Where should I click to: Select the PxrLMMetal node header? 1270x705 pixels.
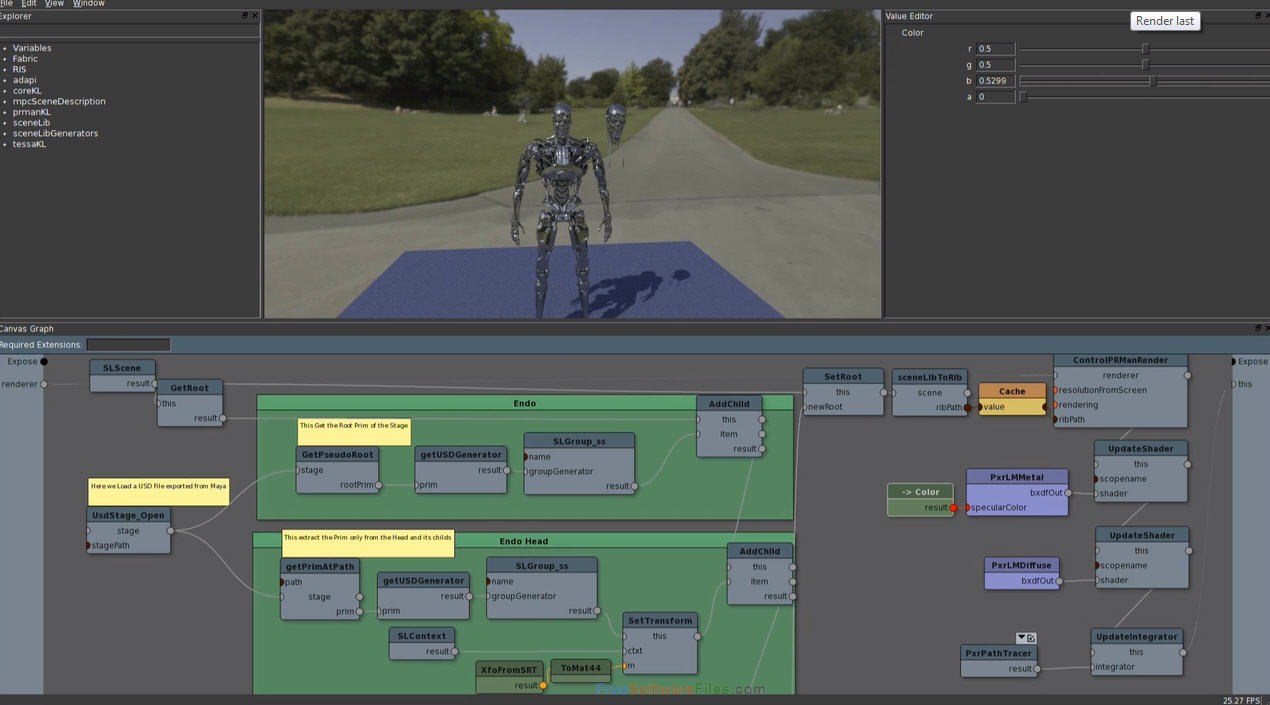(x=1017, y=477)
